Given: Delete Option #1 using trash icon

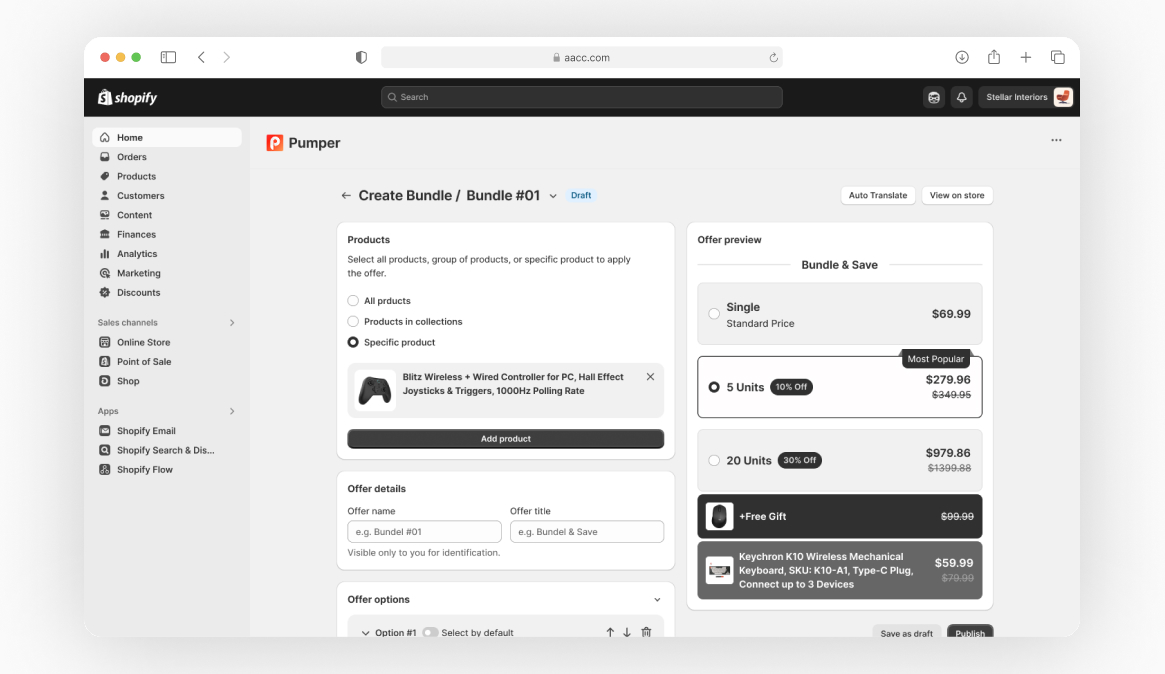Looking at the screenshot, I should point(646,632).
